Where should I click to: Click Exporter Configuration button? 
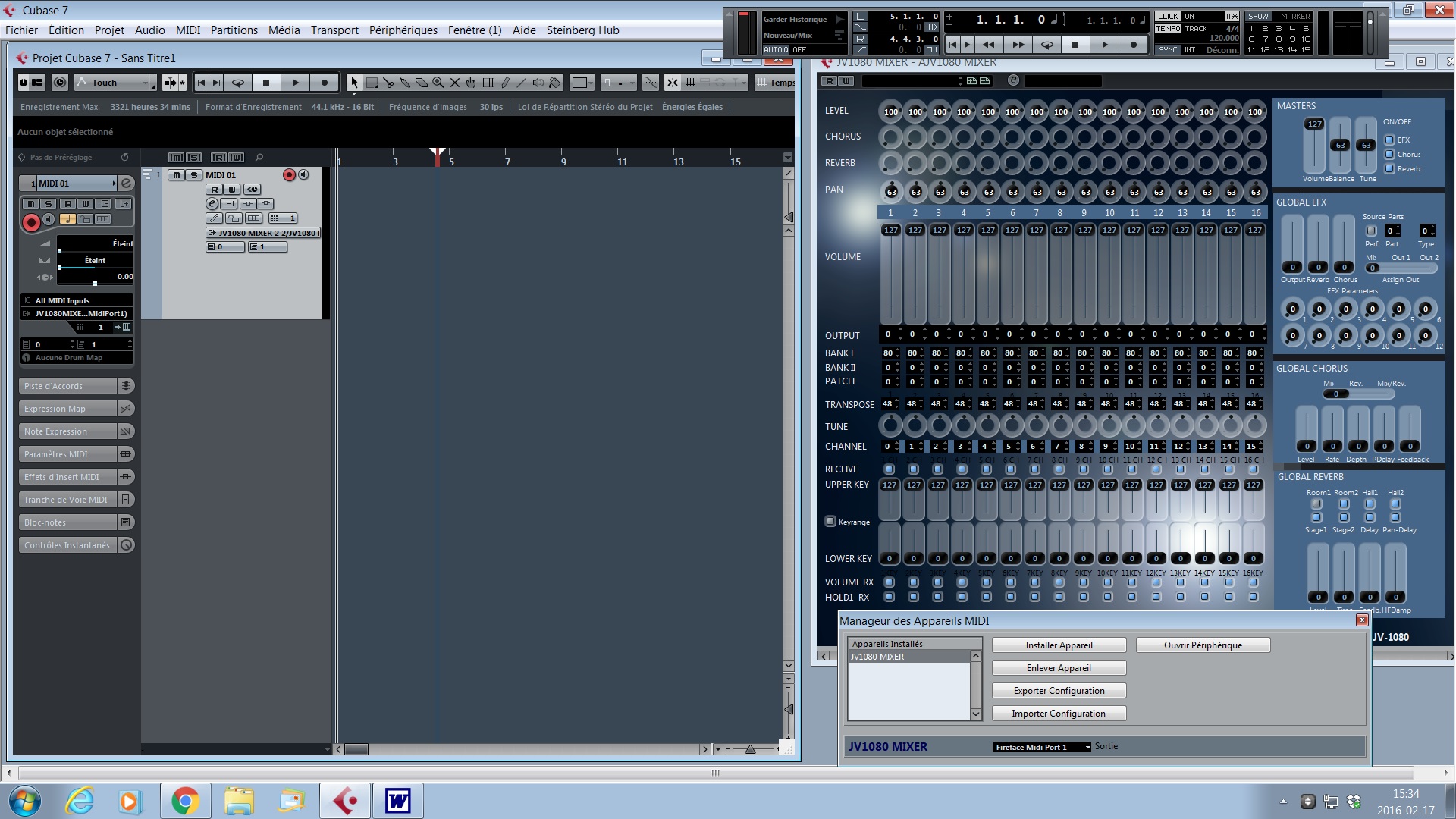click(1059, 691)
